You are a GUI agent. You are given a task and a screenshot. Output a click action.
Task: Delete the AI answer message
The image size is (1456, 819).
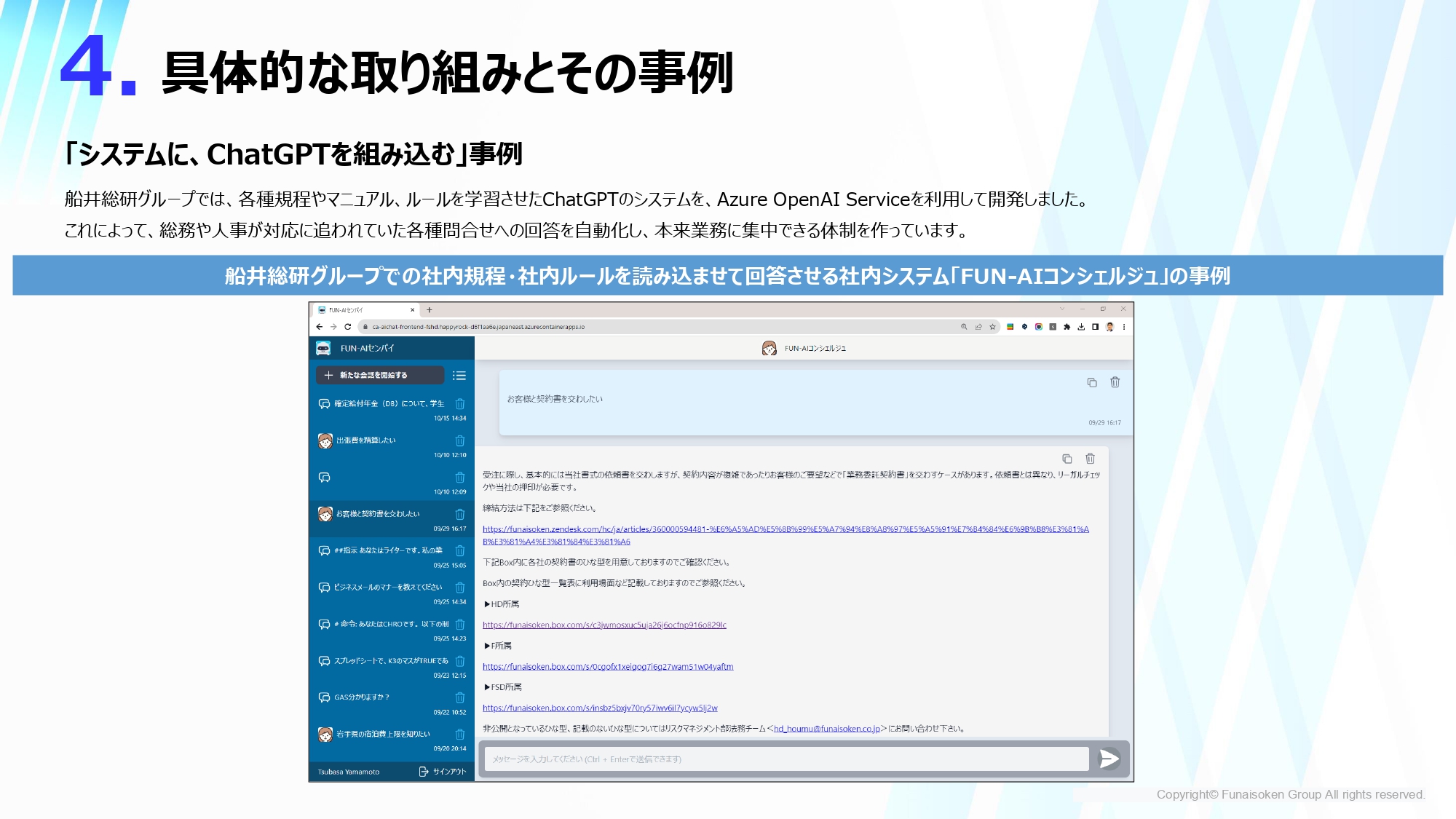click(1090, 459)
